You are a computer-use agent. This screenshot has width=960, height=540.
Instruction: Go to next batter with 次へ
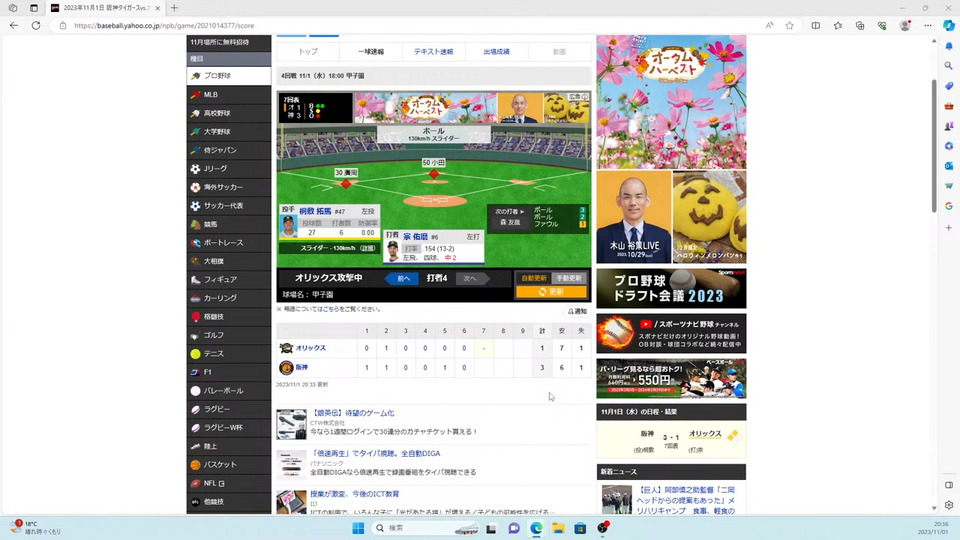click(471, 278)
